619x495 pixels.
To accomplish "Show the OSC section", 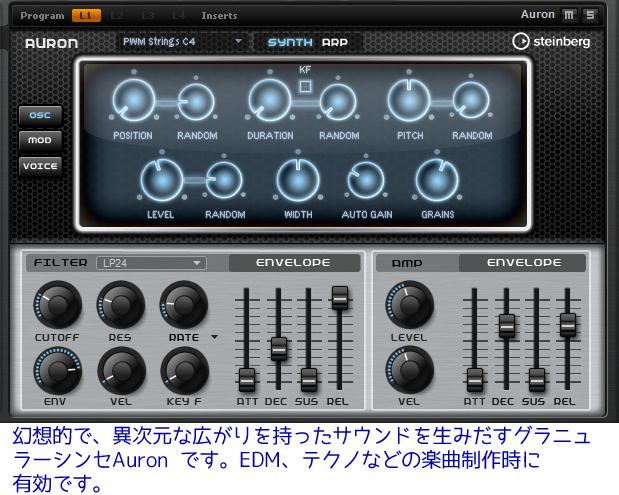I will coord(40,115).
